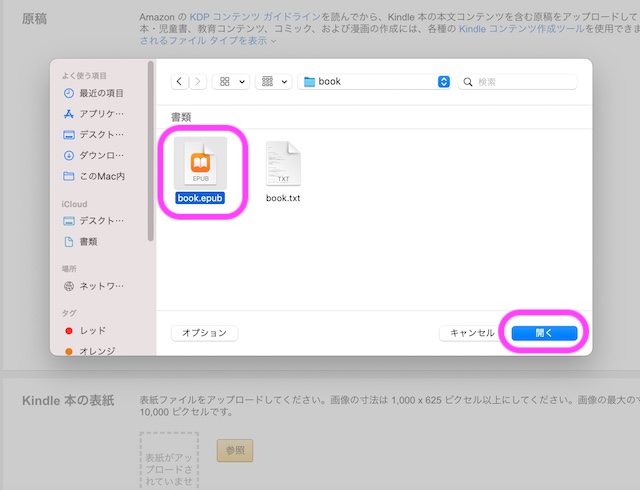Image resolution: width=640 pixels, height=490 pixels.
Task: Click the back navigation arrow
Action: click(x=180, y=81)
